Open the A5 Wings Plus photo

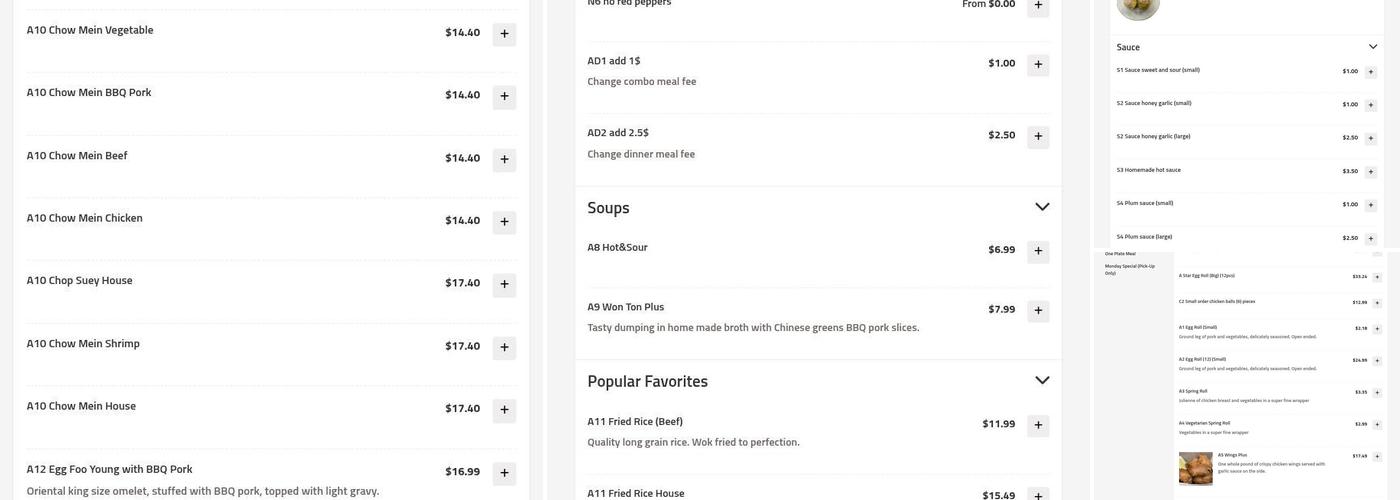pos(1195,468)
